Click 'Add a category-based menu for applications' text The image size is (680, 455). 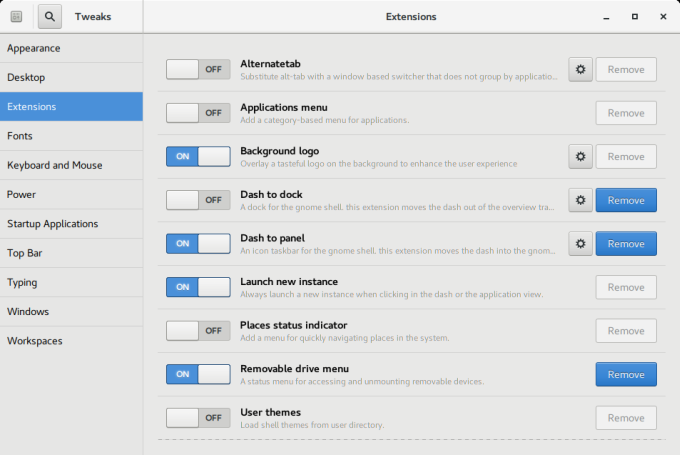[x=325, y=120]
